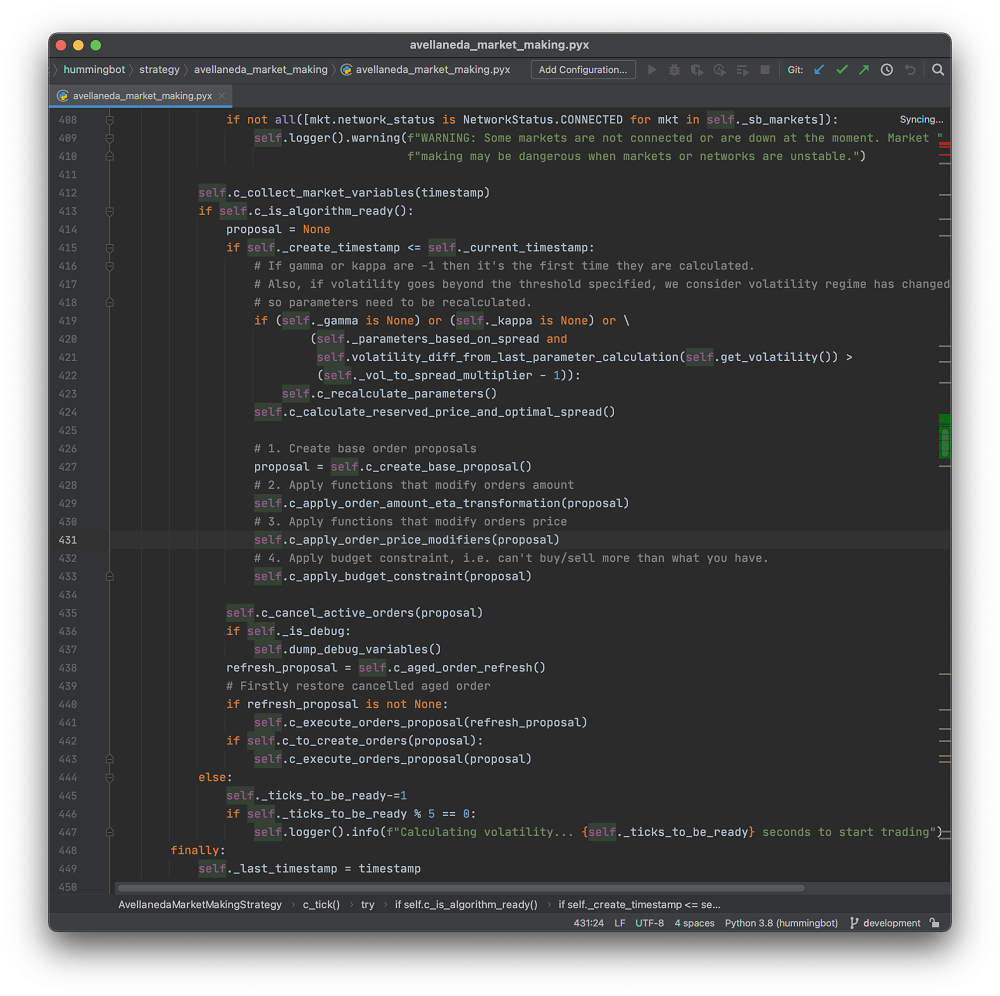Click the strategy breadcrumb in navigation bar
The width and height of the screenshot is (1000, 996).
[x=159, y=70]
